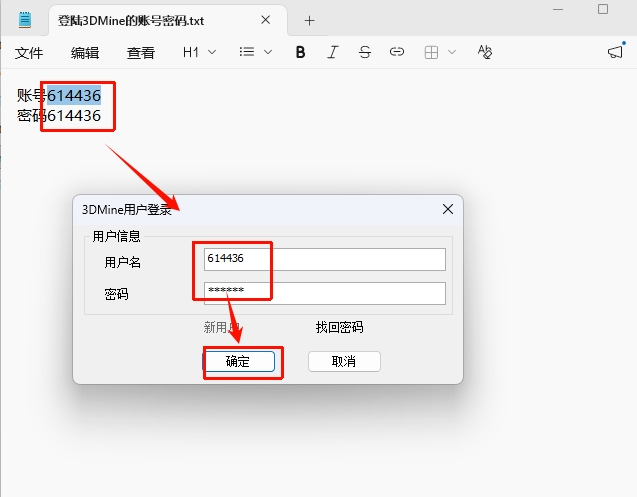Image resolution: width=637 pixels, height=497 pixels.
Task: Insert a table from toolbar
Action: [x=431, y=52]
